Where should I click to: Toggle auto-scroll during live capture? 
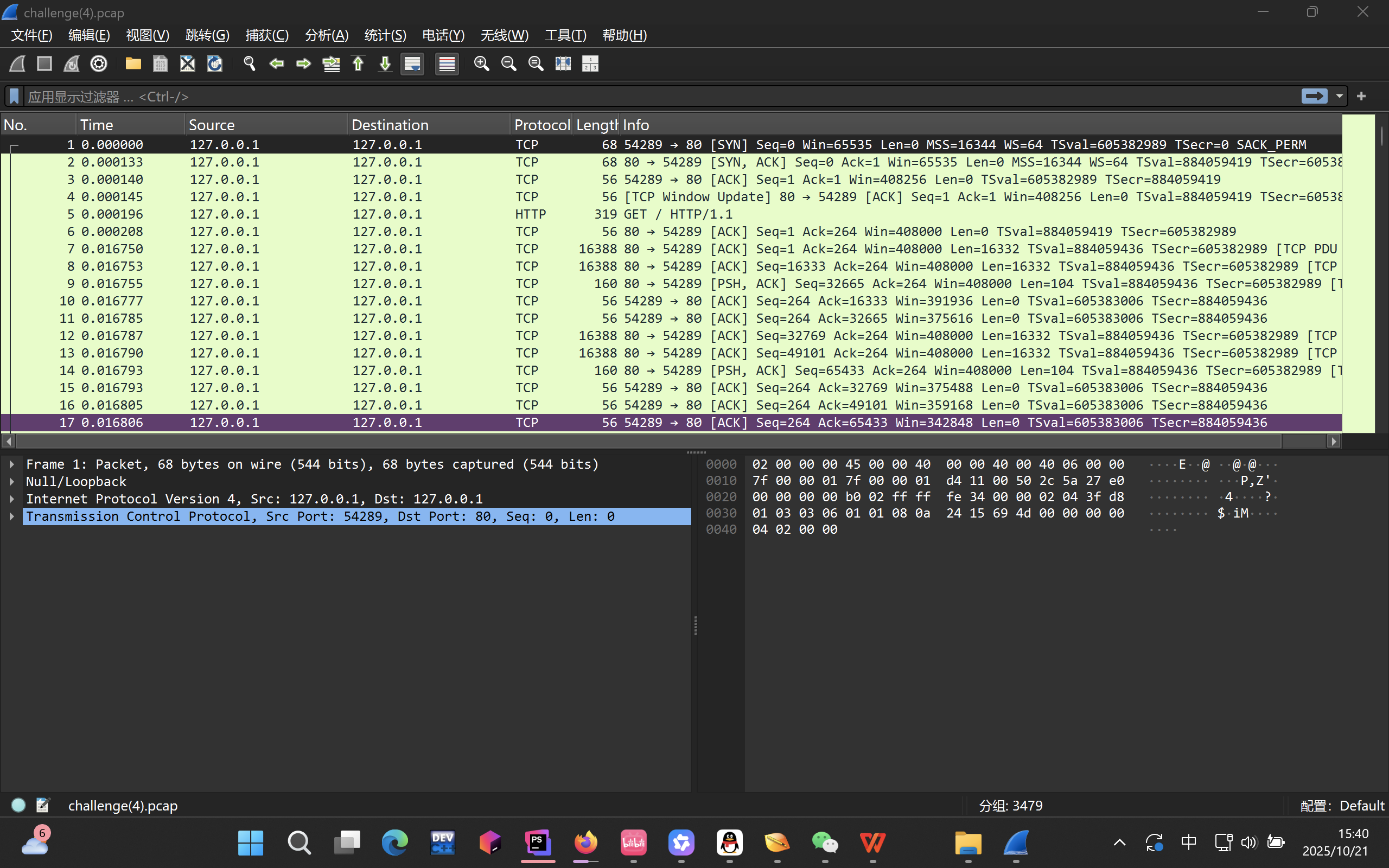[413, 63]
